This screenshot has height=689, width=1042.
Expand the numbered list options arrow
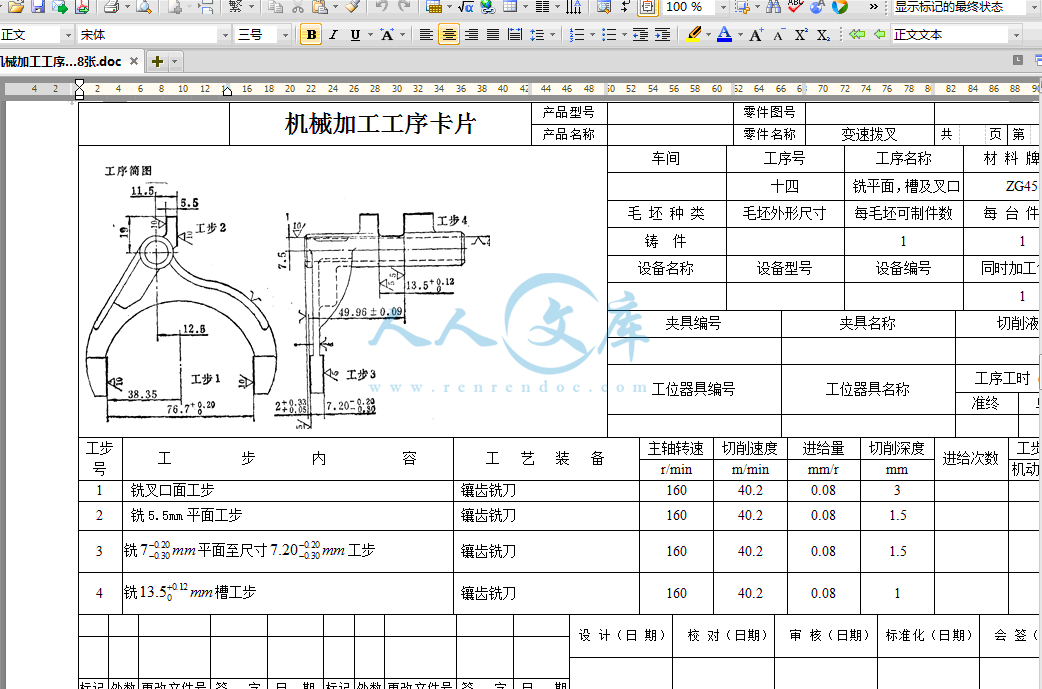592,35
